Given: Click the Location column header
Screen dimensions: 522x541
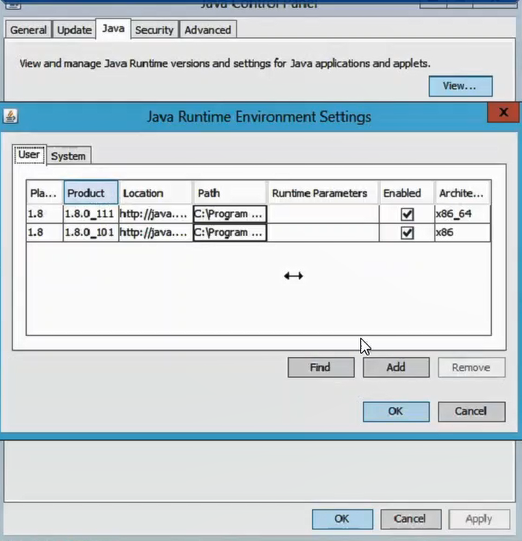Looking at the screenshot, I should [x=155, y=193].
